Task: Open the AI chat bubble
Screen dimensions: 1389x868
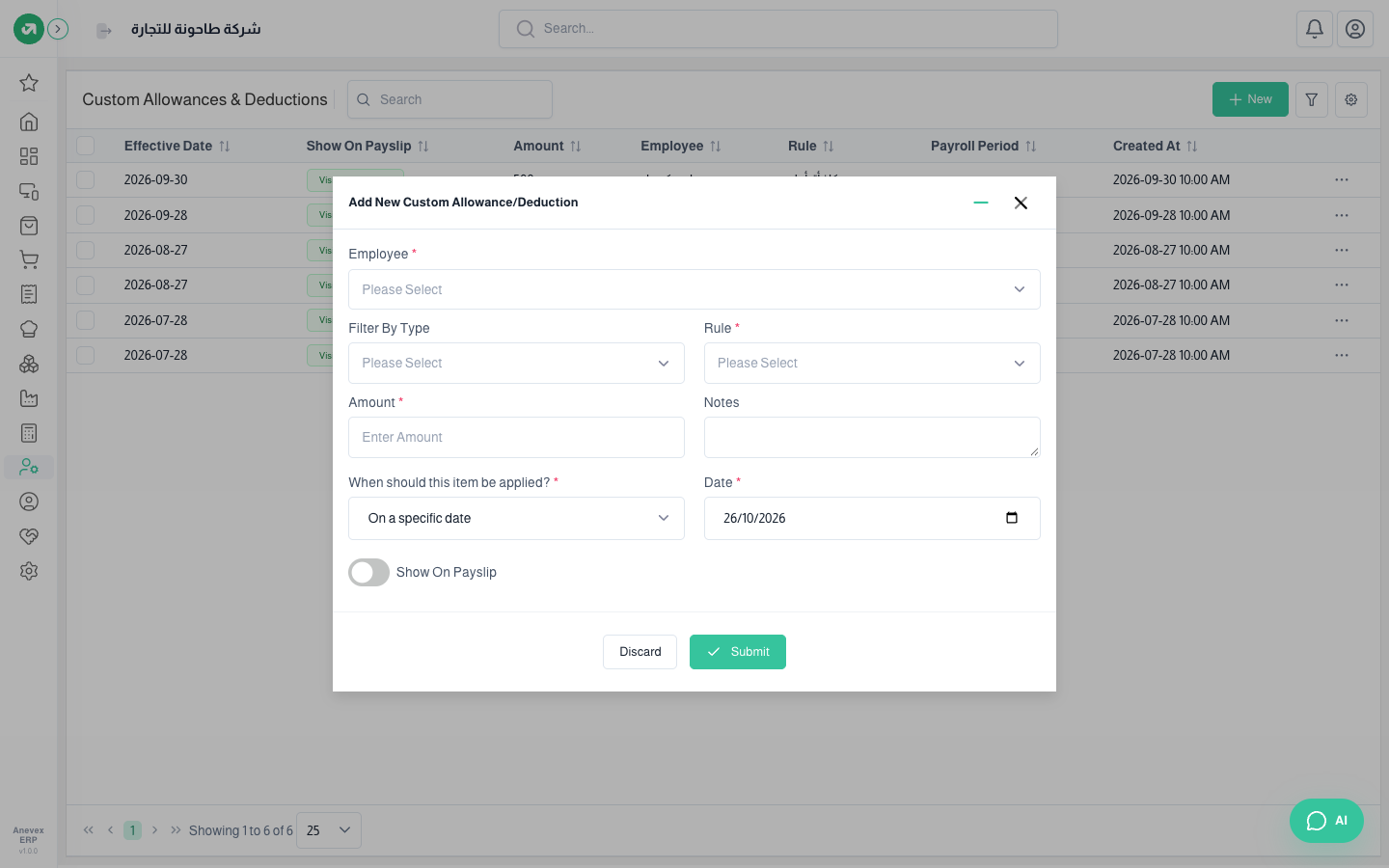Action: click(x=1326, y=821)
